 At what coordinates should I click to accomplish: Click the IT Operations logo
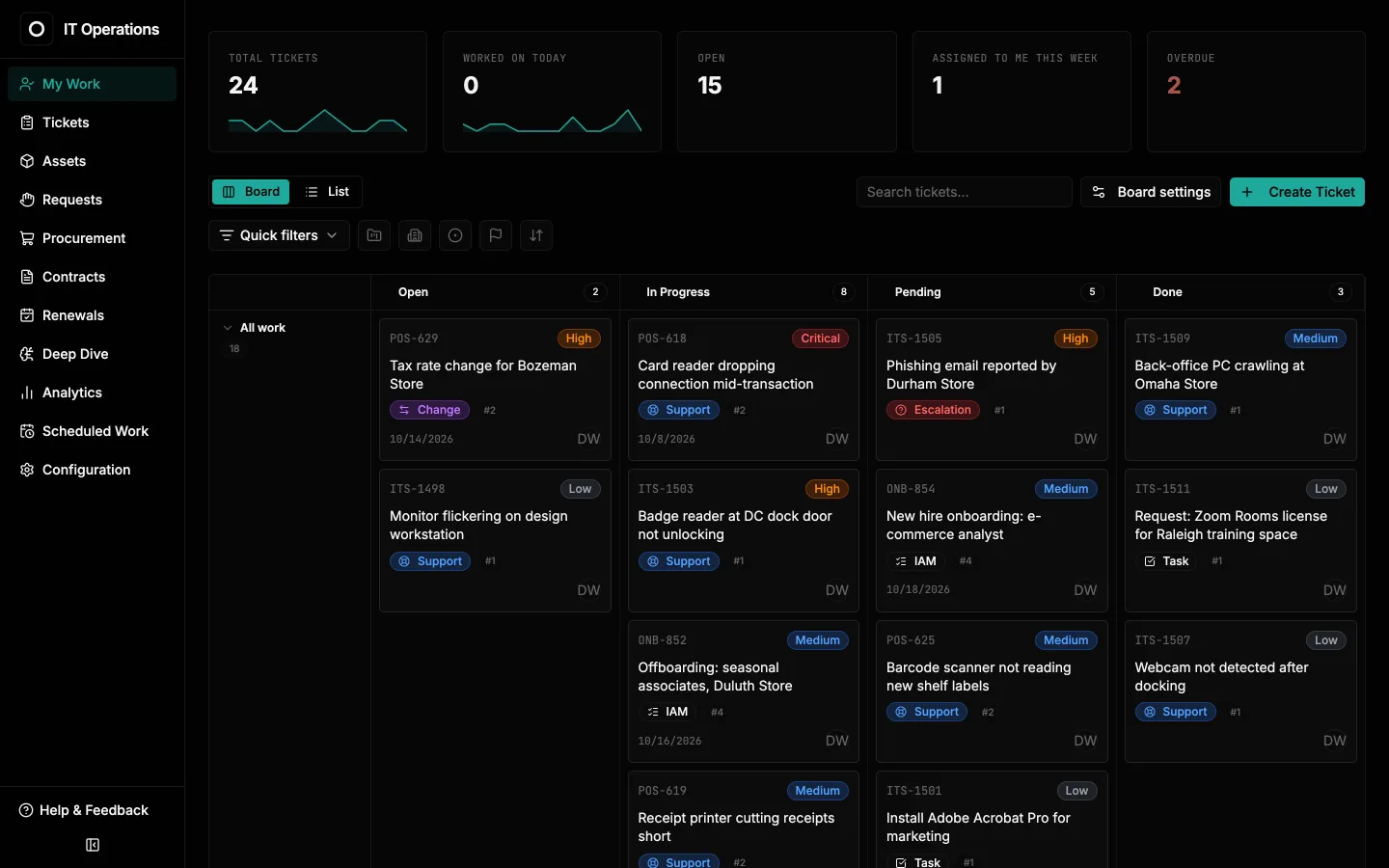tap(37, 29)
